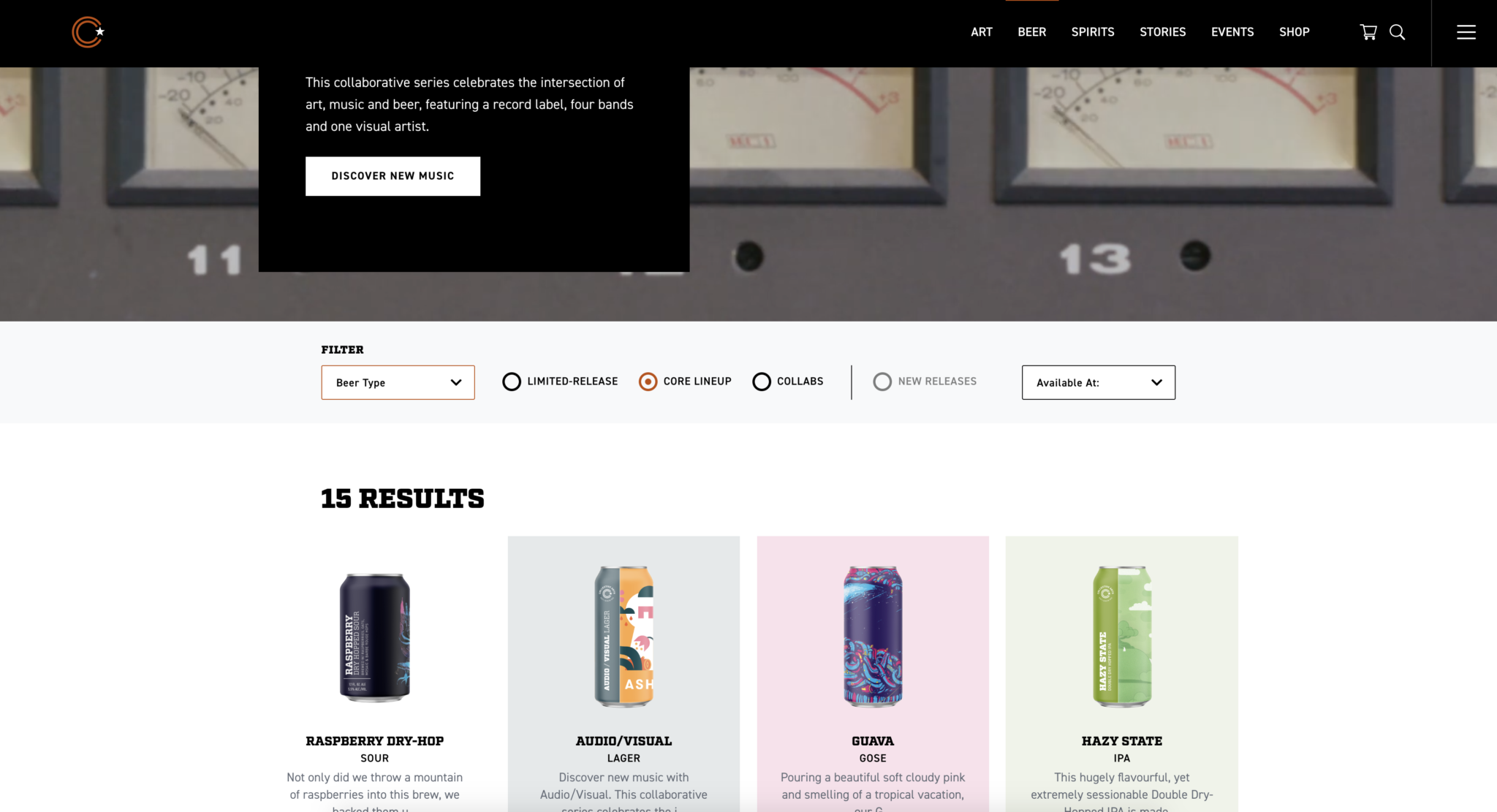Open the search magnifier icon
The width and height of the screenshot is (1497, 812).
pyautogui.click(x=1397, y=32)
